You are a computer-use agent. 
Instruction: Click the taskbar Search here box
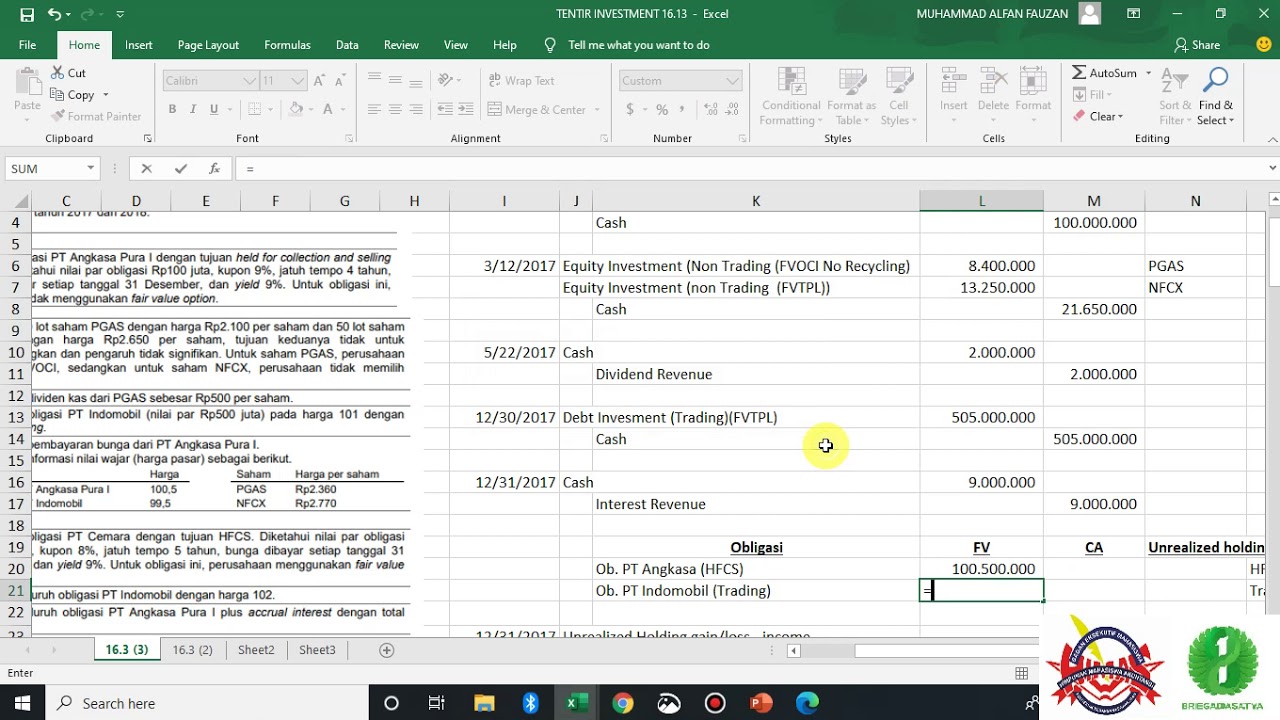click(207, 703)
